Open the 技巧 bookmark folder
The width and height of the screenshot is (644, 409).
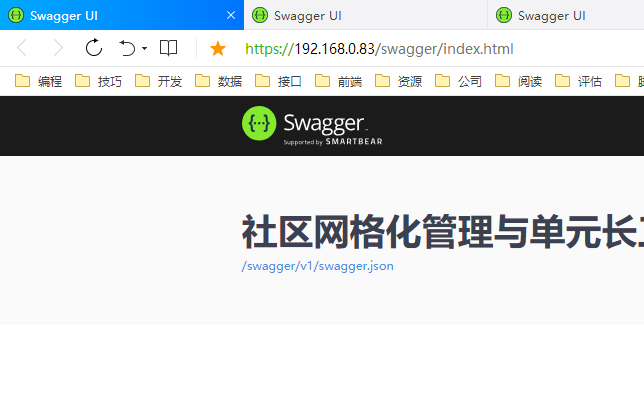pos(99,81)
